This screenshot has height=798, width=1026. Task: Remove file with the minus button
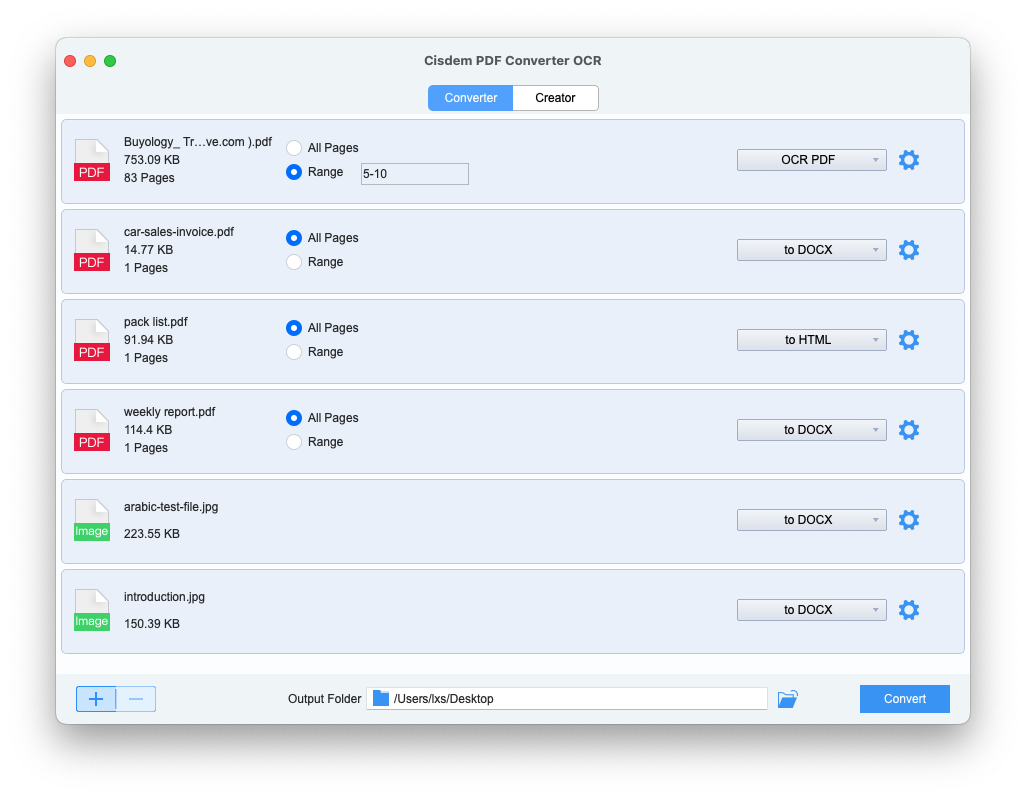pos(136,699)
